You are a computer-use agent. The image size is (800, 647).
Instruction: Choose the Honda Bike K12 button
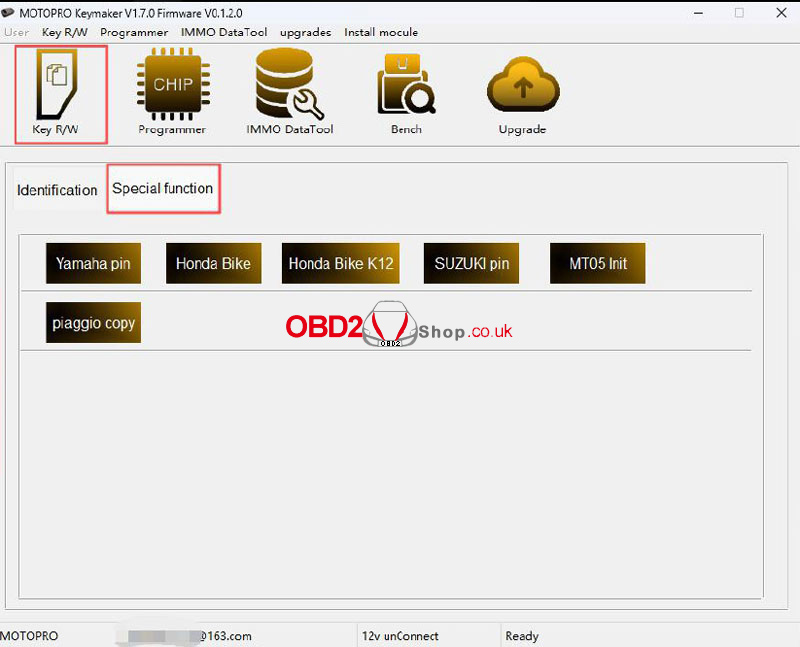coord(340,263)
